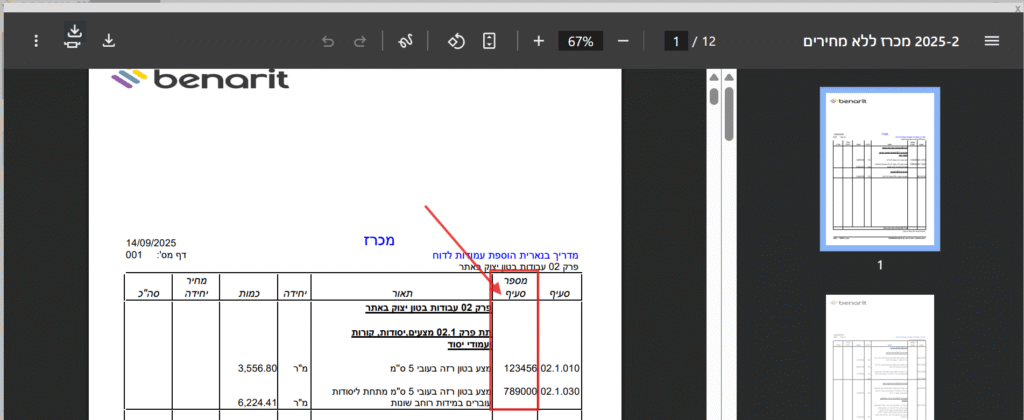Click the page number input field
The width and height of the screenshot is (1024, 420).
click(x=676, y=41)
